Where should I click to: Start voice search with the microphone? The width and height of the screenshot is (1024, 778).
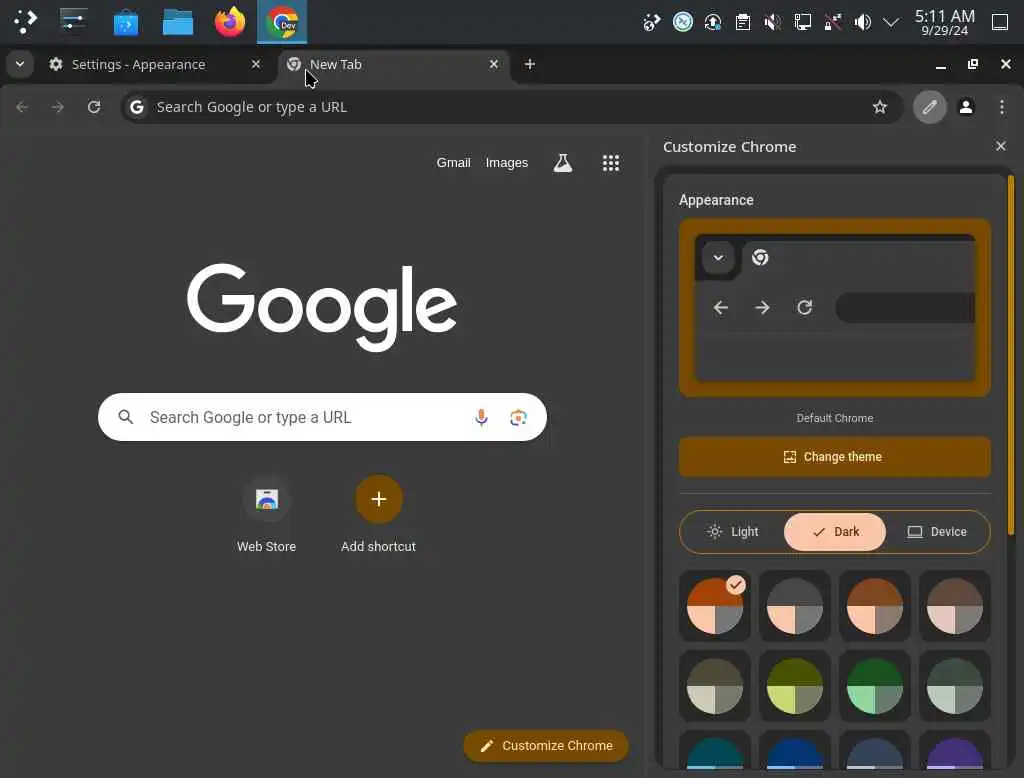[481, 417]
